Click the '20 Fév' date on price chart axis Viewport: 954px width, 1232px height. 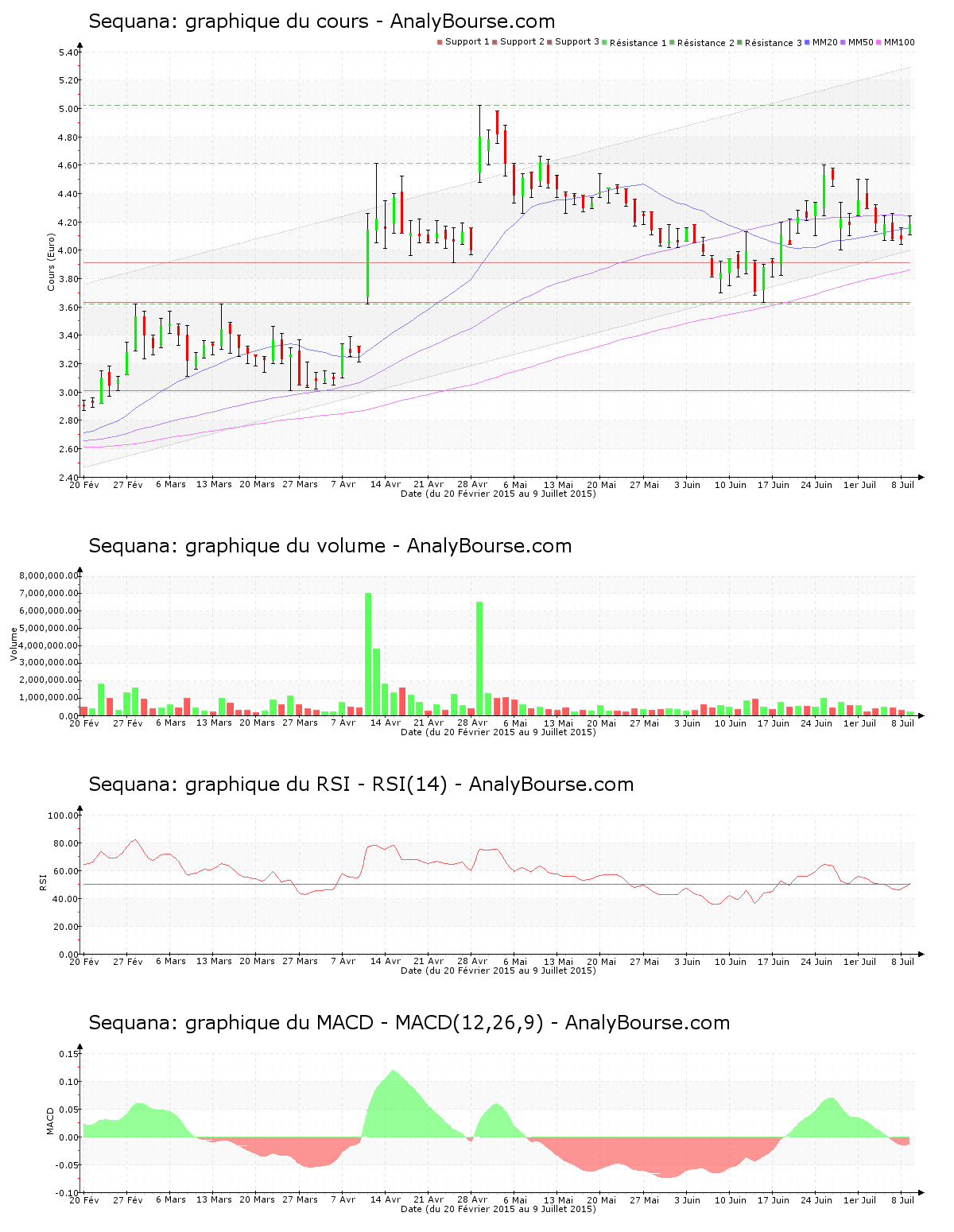pos(85,484)
